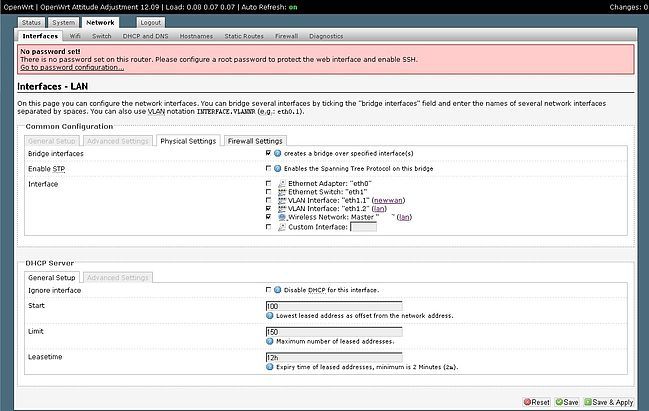This screenshot has height=411, width=649.
Task: Click the Wireless Network Master icon
Action: (x=282, y=217)
